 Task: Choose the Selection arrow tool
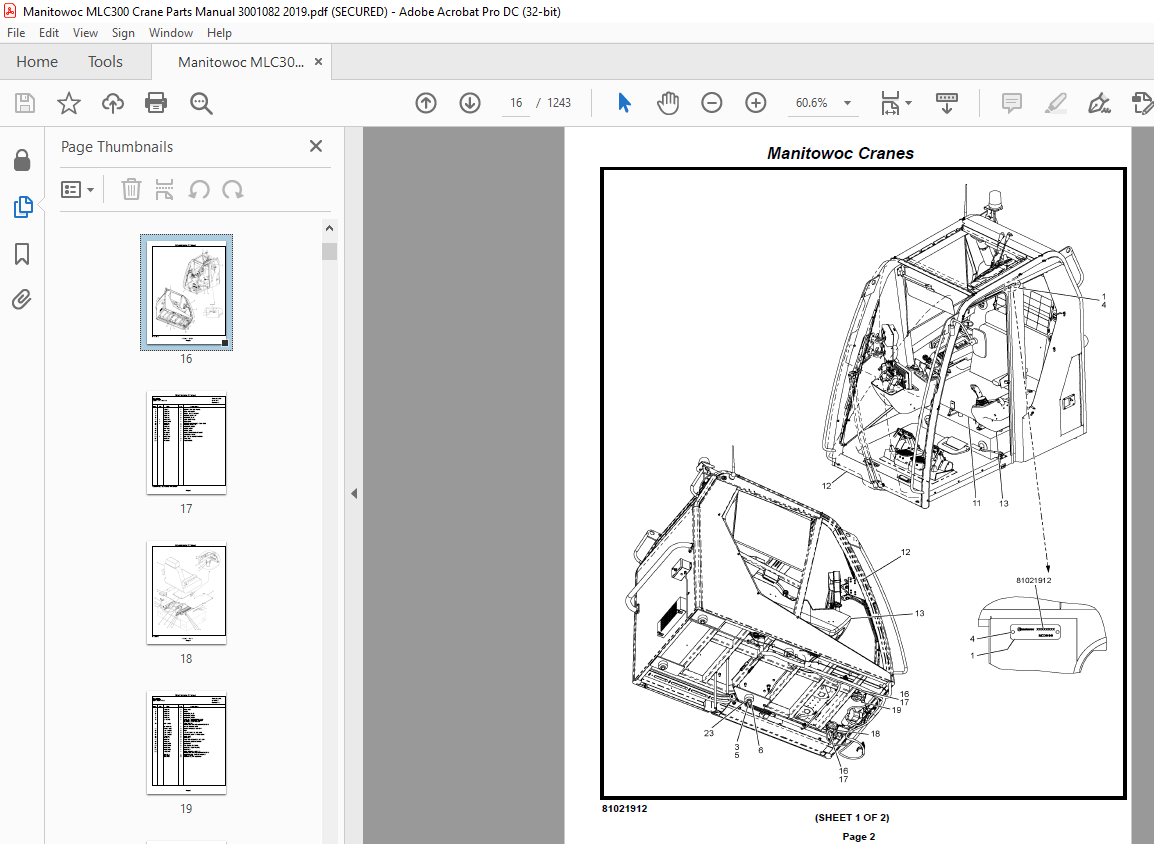(624, 103)
